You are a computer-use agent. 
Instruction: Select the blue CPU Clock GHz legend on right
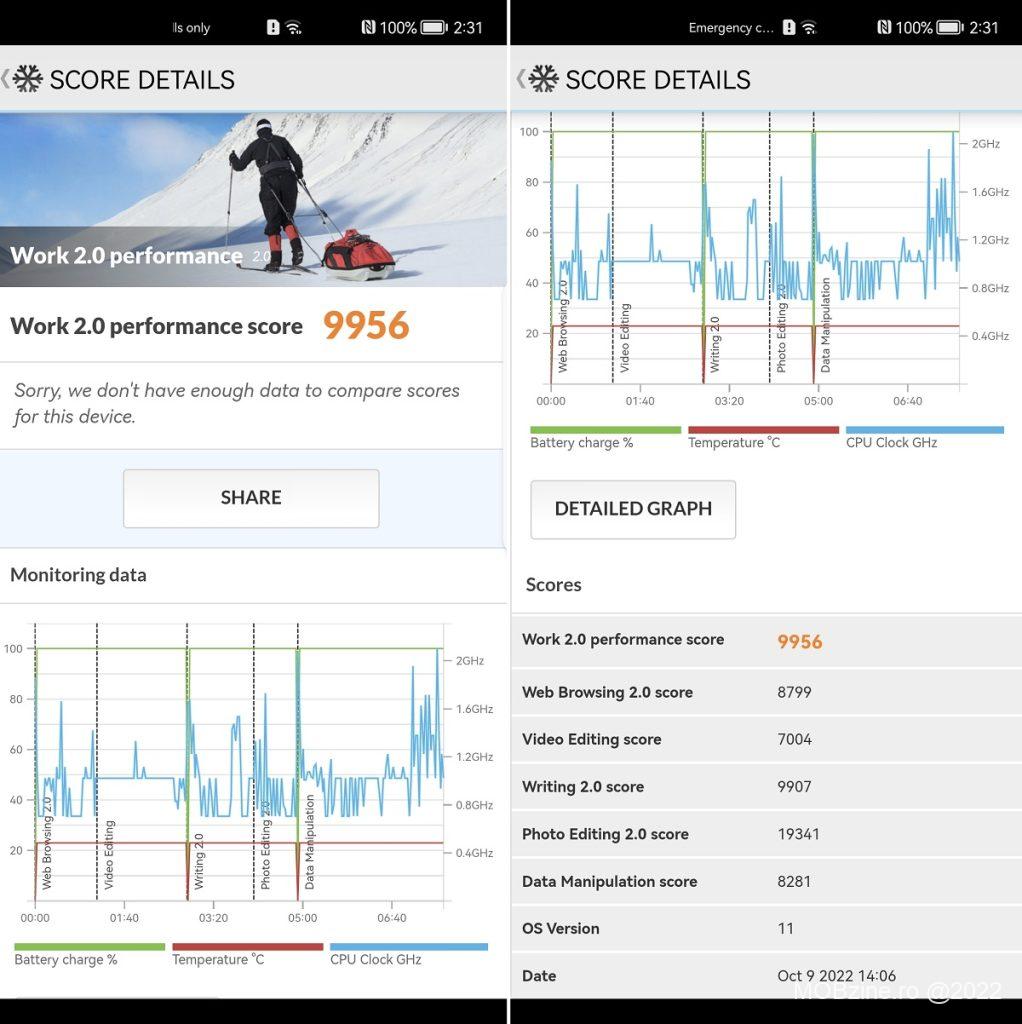924,436
